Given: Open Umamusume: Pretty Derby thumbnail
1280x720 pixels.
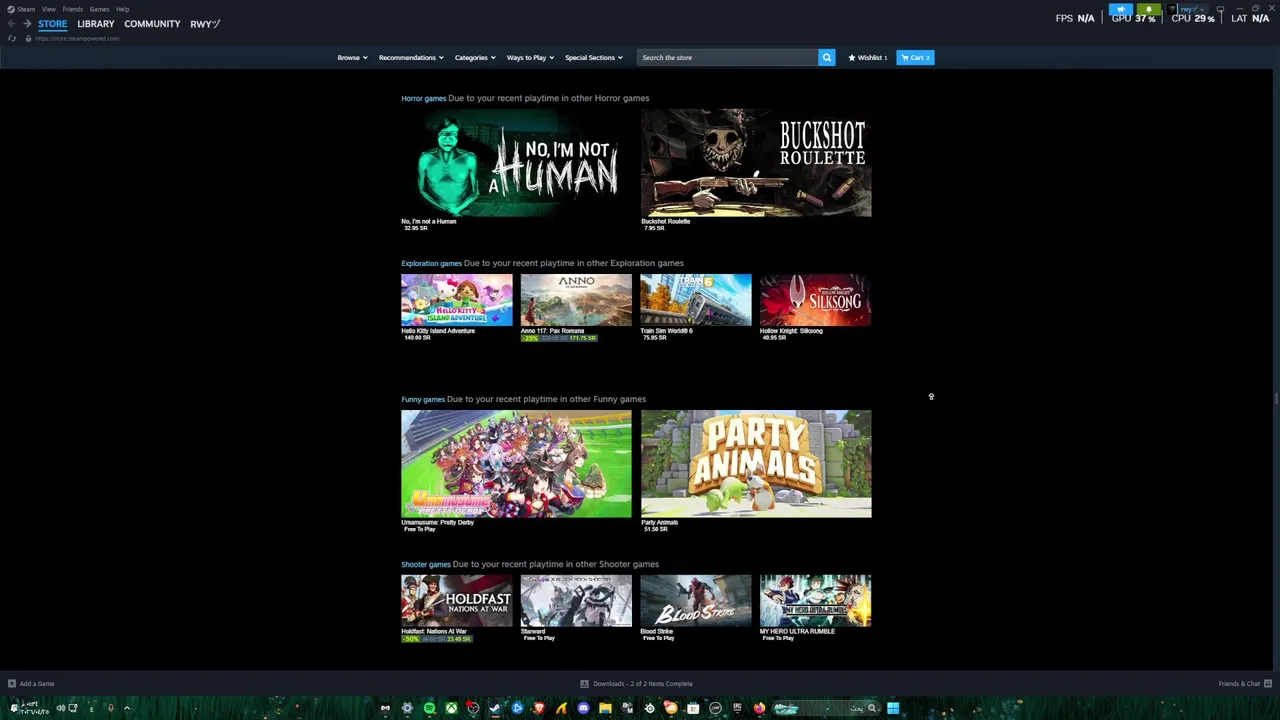Looking at the screenshot, I should tap(516, 464).
